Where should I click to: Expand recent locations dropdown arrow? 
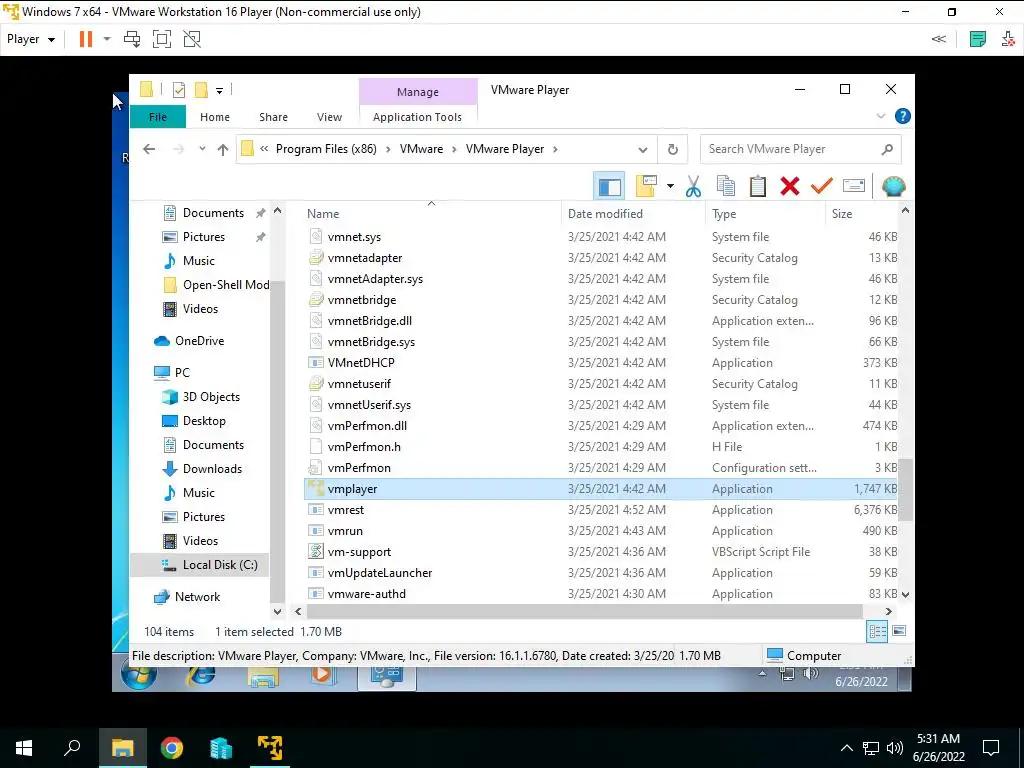202,149
